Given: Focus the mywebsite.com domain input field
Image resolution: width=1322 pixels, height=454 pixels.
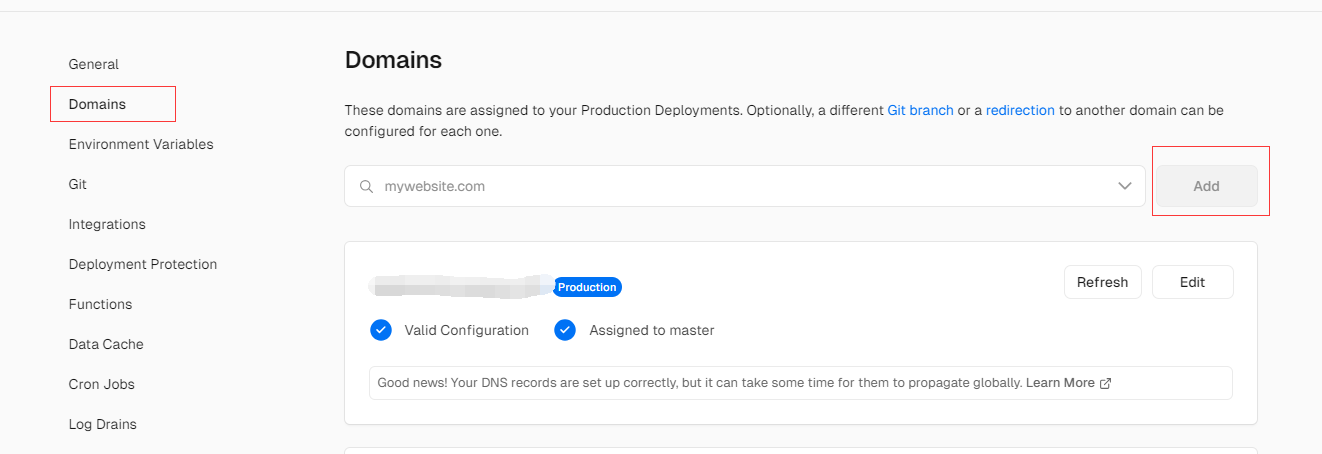Looking at the screenshot, I should (745, 186).
